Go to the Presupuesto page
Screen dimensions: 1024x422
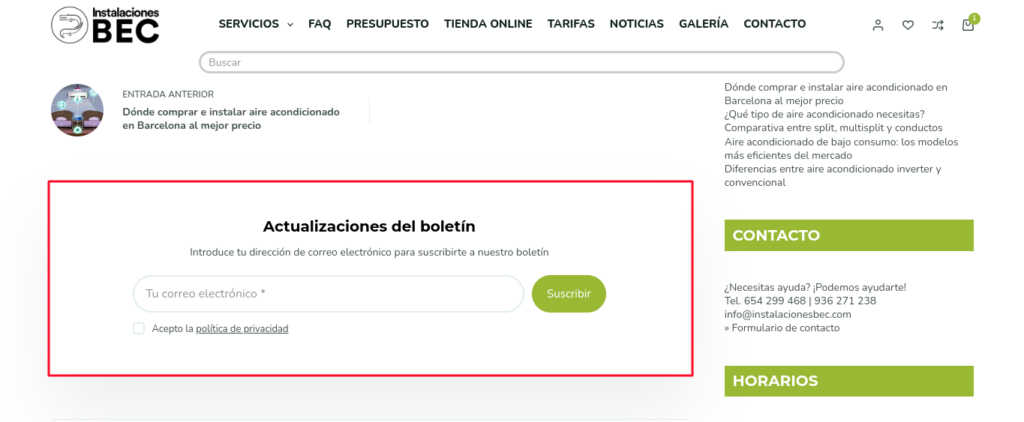[x=387, y=24]
